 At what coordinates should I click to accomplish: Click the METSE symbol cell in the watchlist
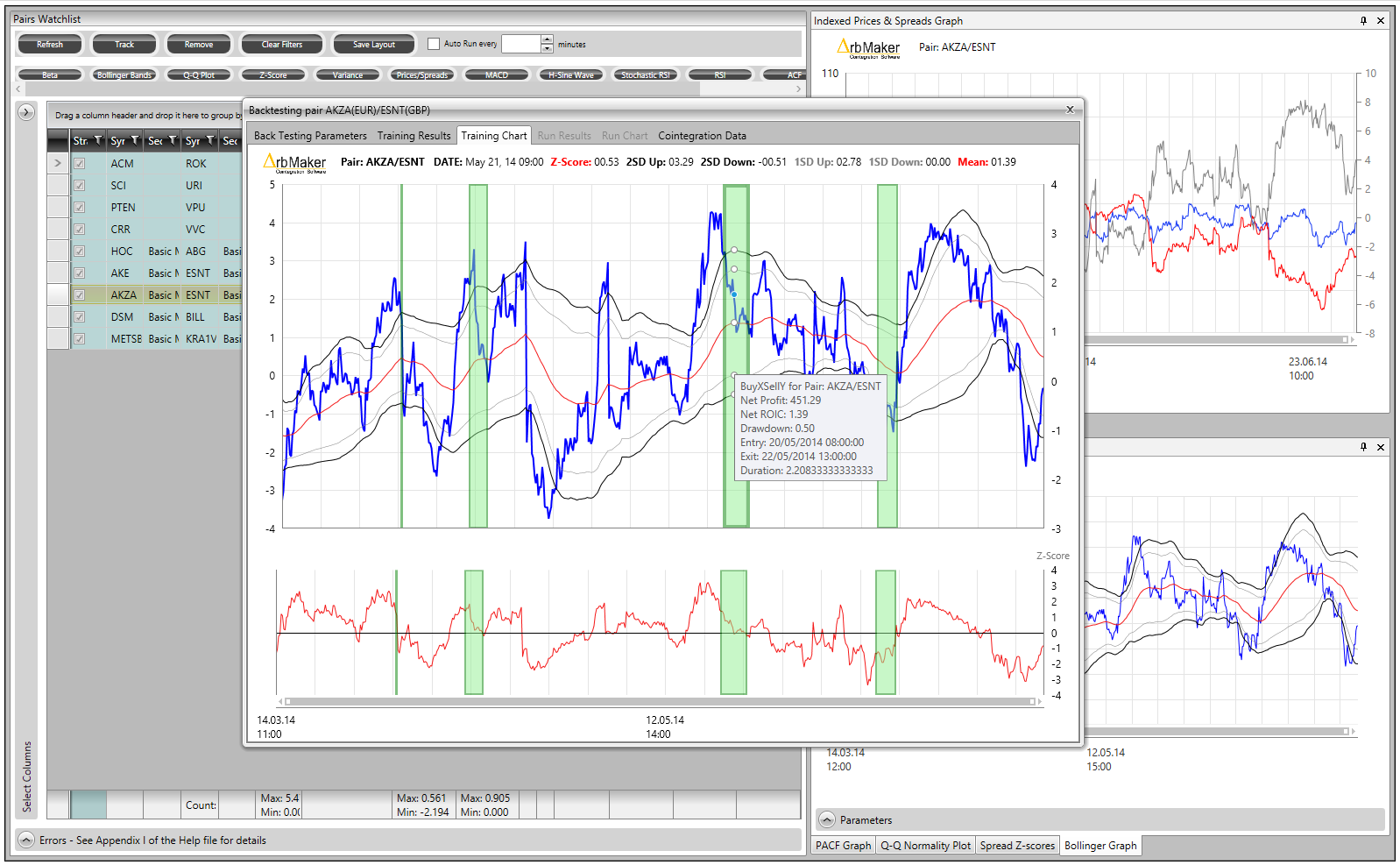click(x=126, y=338)
